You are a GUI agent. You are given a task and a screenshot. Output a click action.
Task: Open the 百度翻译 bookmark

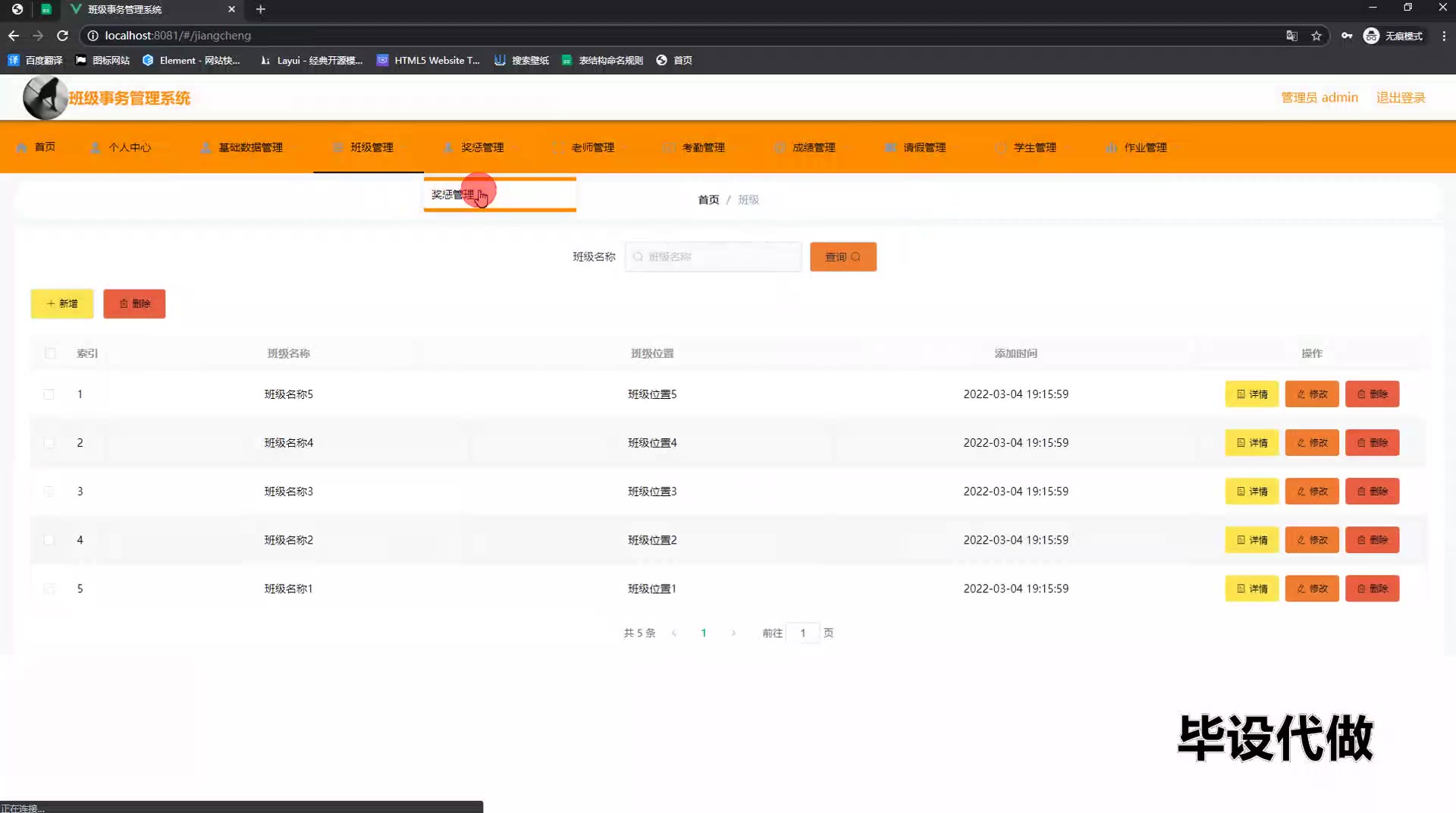(x=35, y=60)
